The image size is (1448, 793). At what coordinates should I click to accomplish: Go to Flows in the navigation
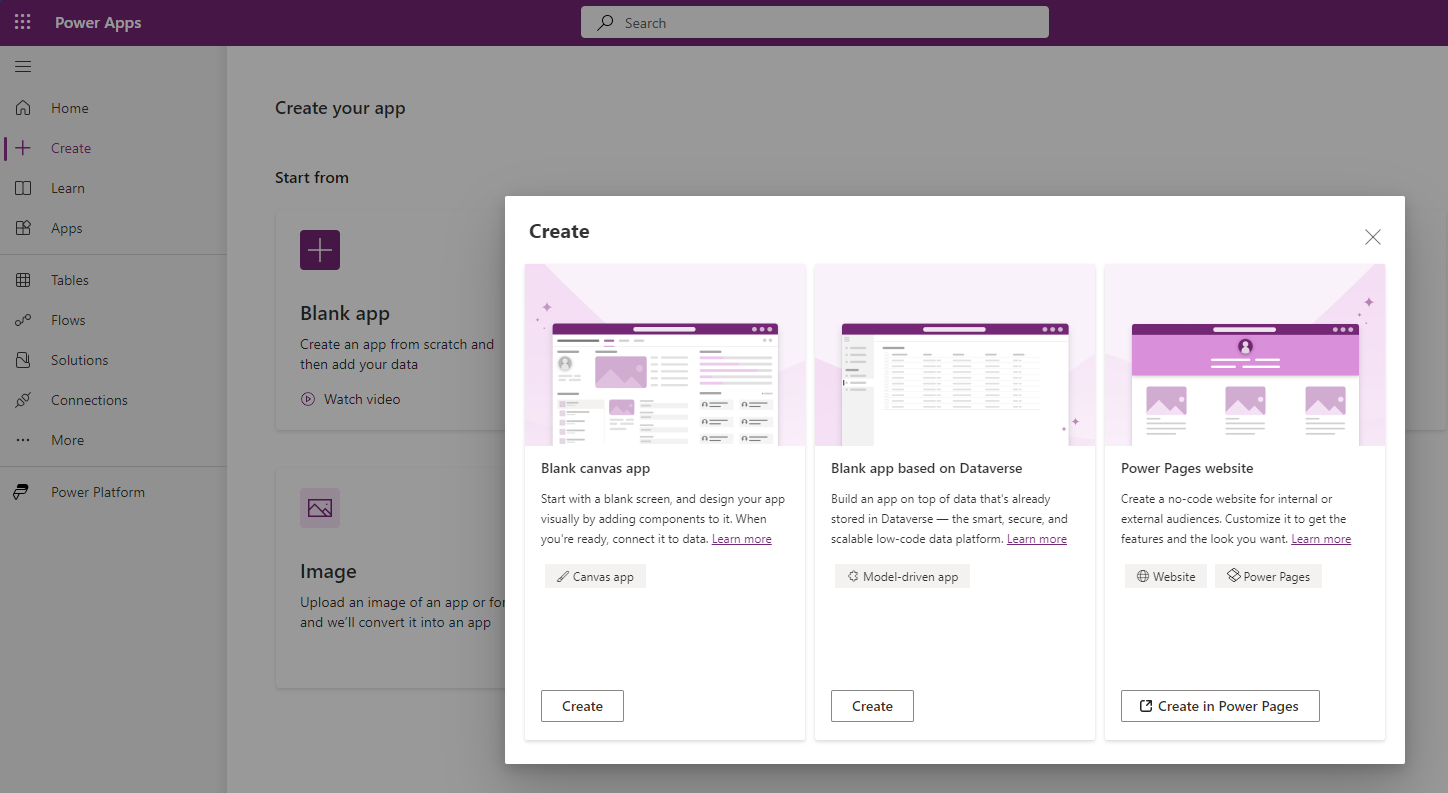tap(113, 320)
